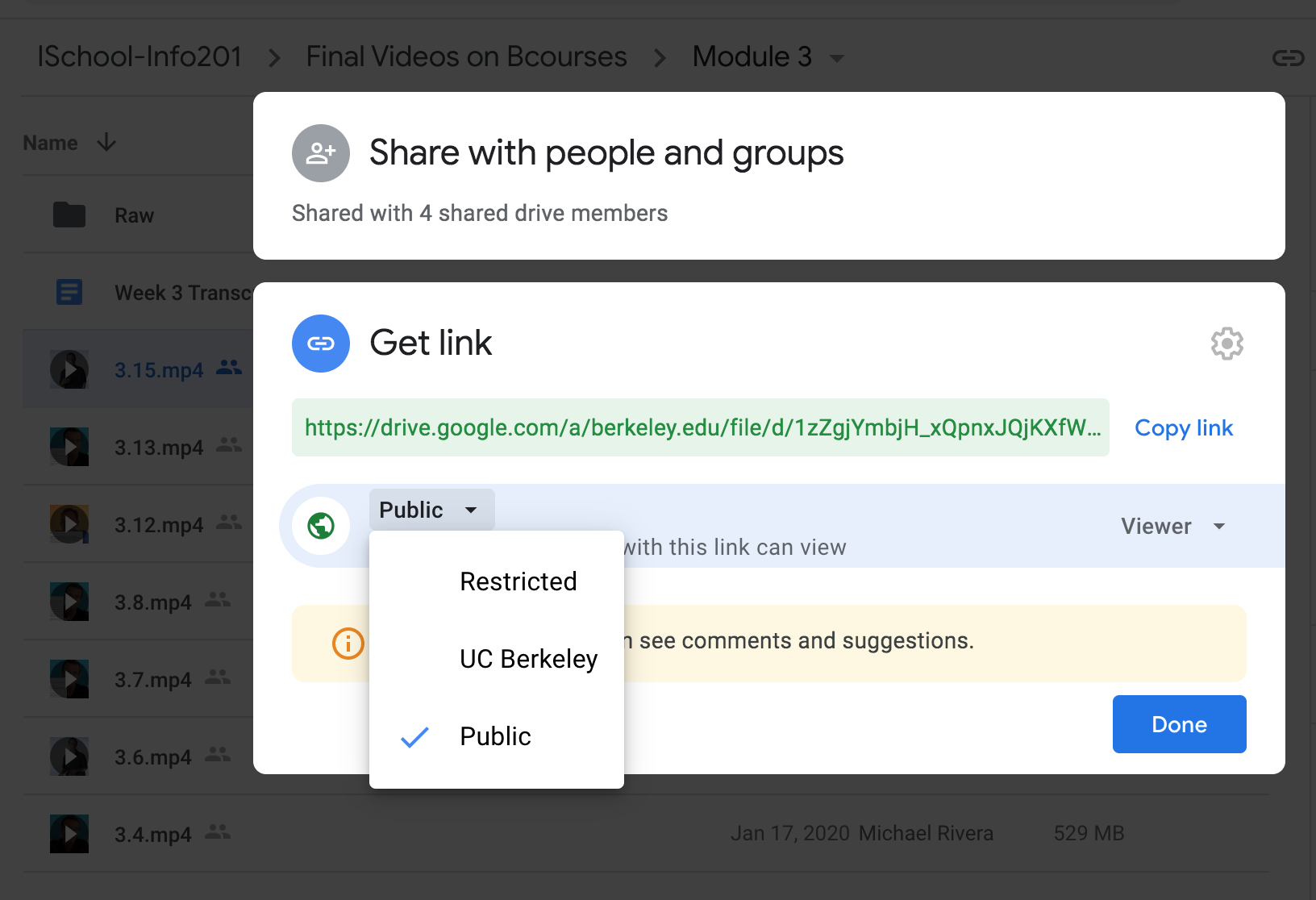Viewport: 1316px width, 900px height.
Task: Click the Share with people and groups heading
Action: coord(606,152)
